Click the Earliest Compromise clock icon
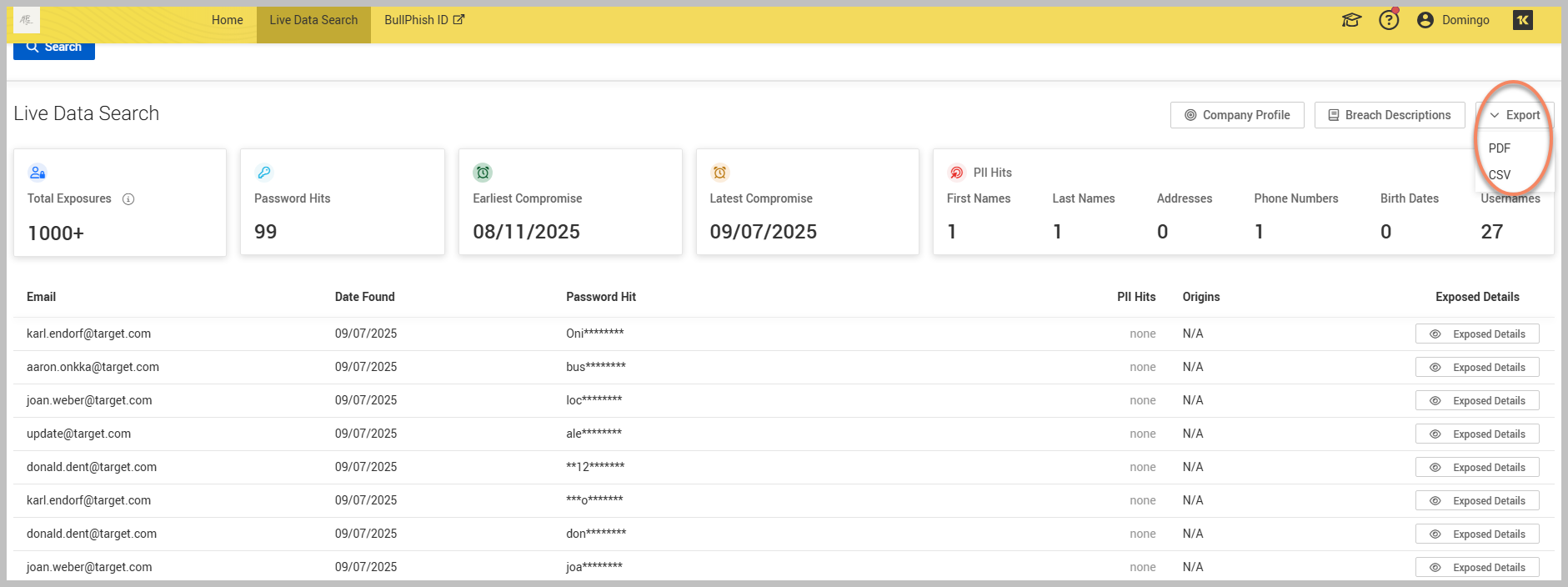The width and height of the screenshot is (1568, 587). coord(483,173)
